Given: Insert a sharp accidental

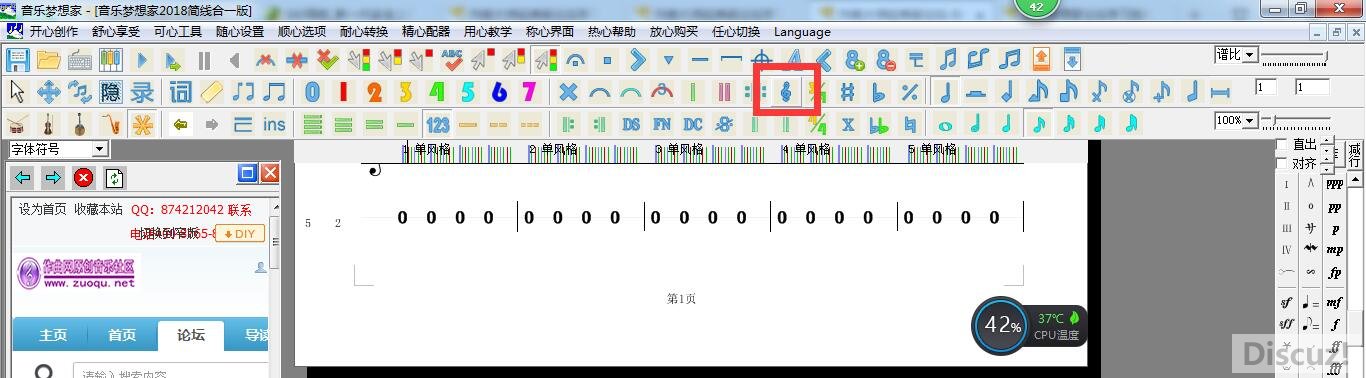Looking at the screenshot, I should coord(848,92).
